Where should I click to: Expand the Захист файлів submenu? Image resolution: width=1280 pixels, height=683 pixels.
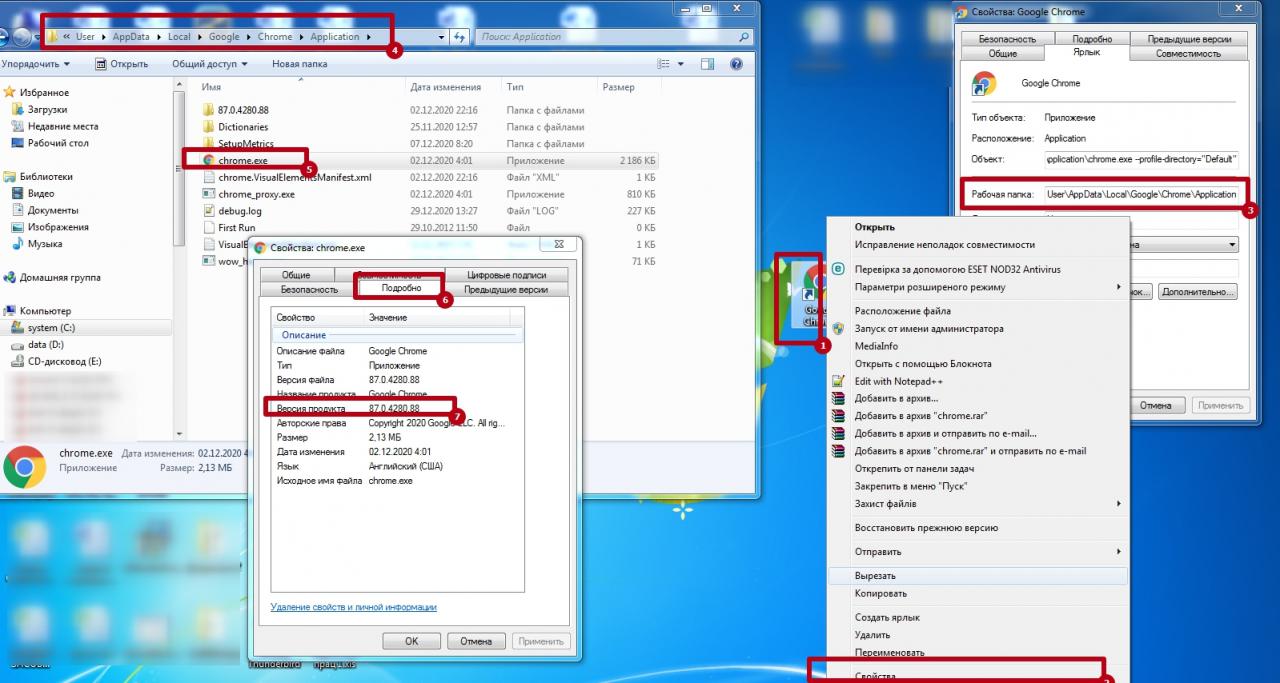pyautogui.click(x=1119, y=504)
